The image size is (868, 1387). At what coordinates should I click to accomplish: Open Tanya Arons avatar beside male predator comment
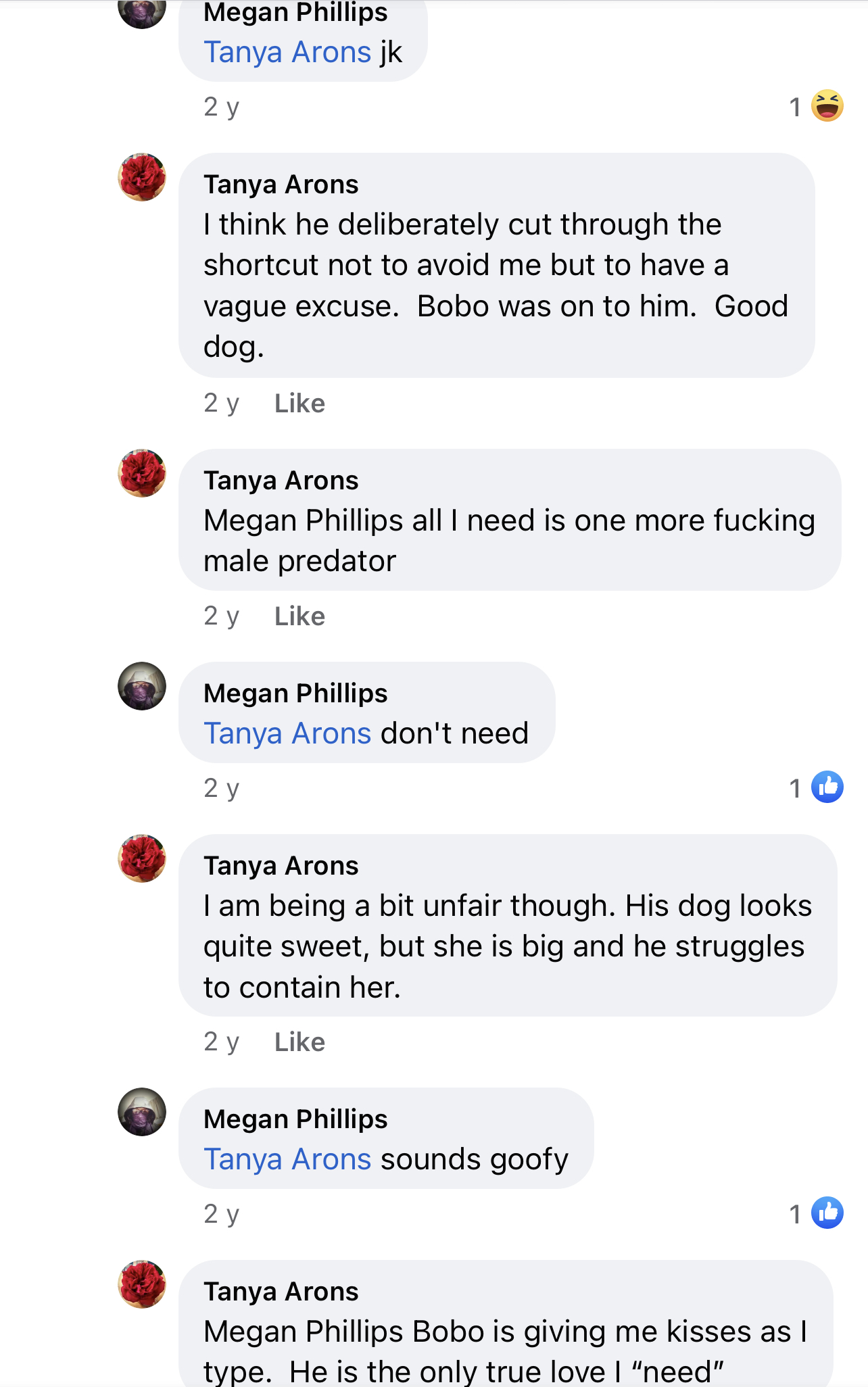coord(142,473)
